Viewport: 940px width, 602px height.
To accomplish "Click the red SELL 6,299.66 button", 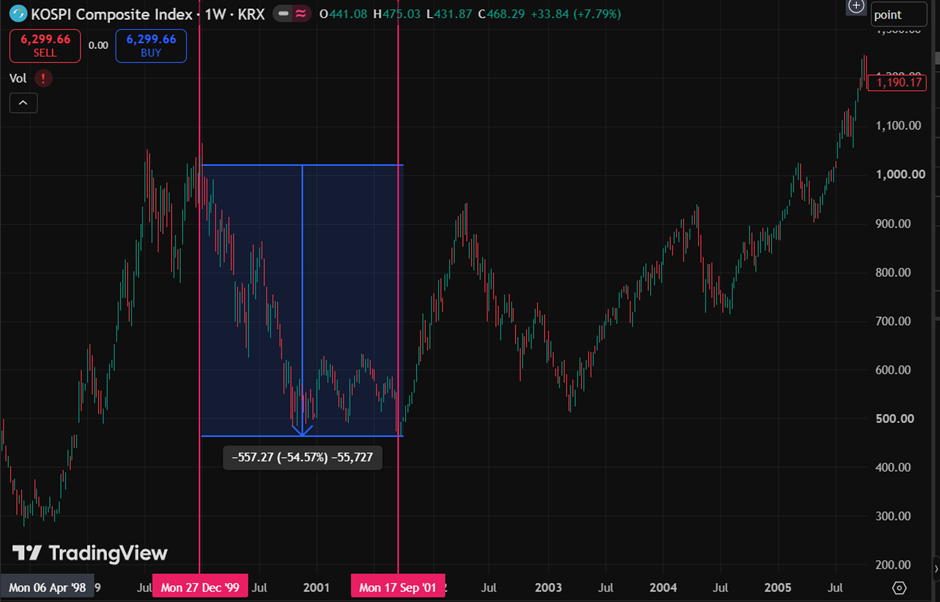I will (45, 46).
